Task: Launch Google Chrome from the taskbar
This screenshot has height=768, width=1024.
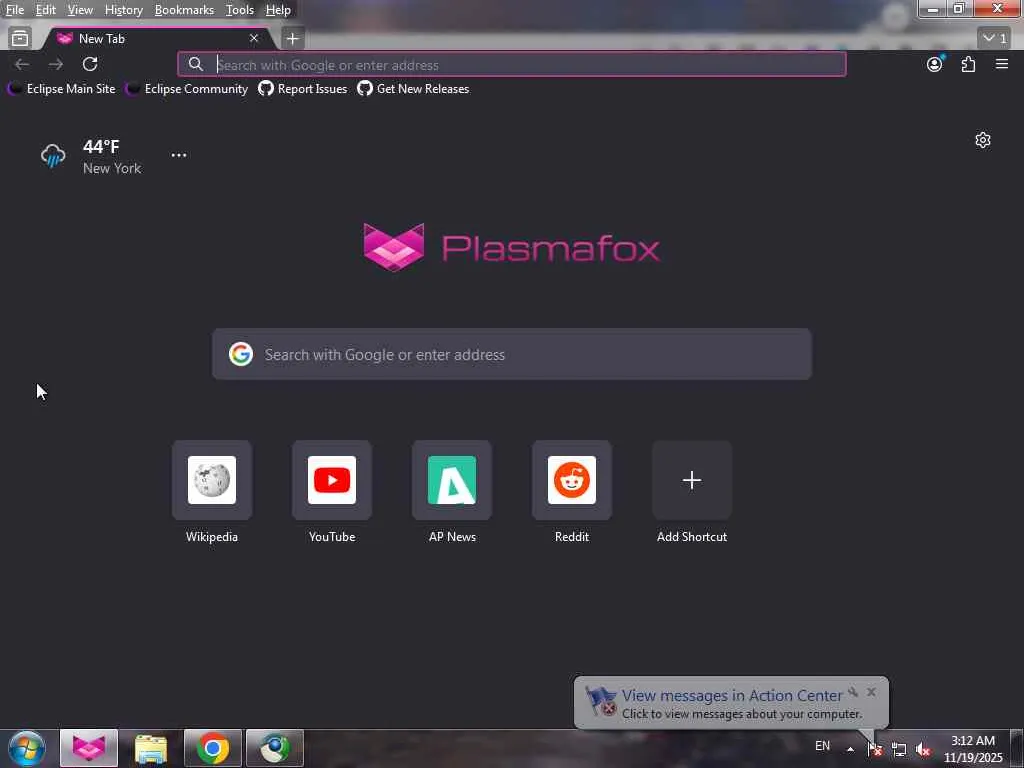Action: (x=213, y=748)
